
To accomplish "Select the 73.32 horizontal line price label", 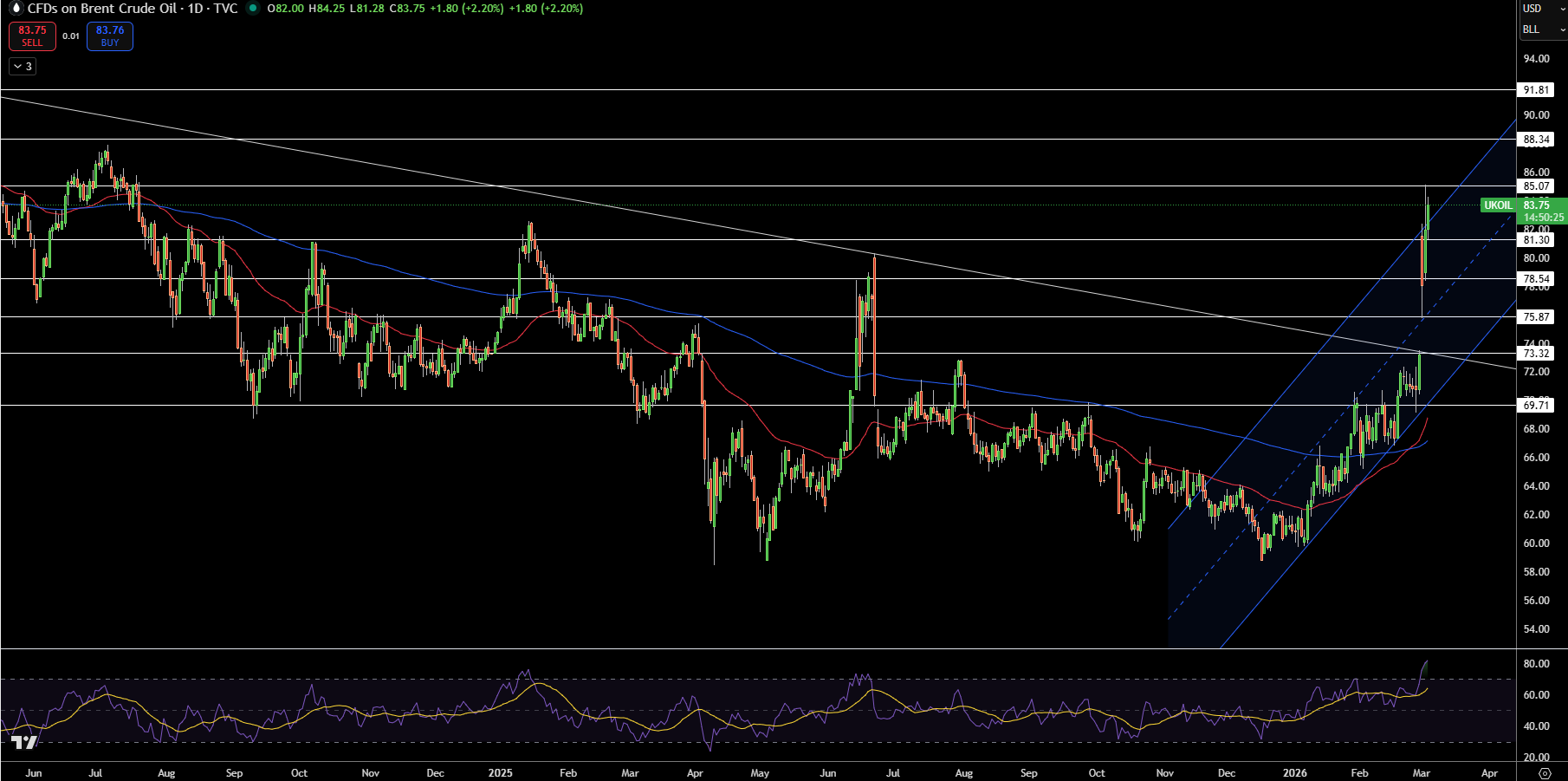I will click(x=1537, y=353).
